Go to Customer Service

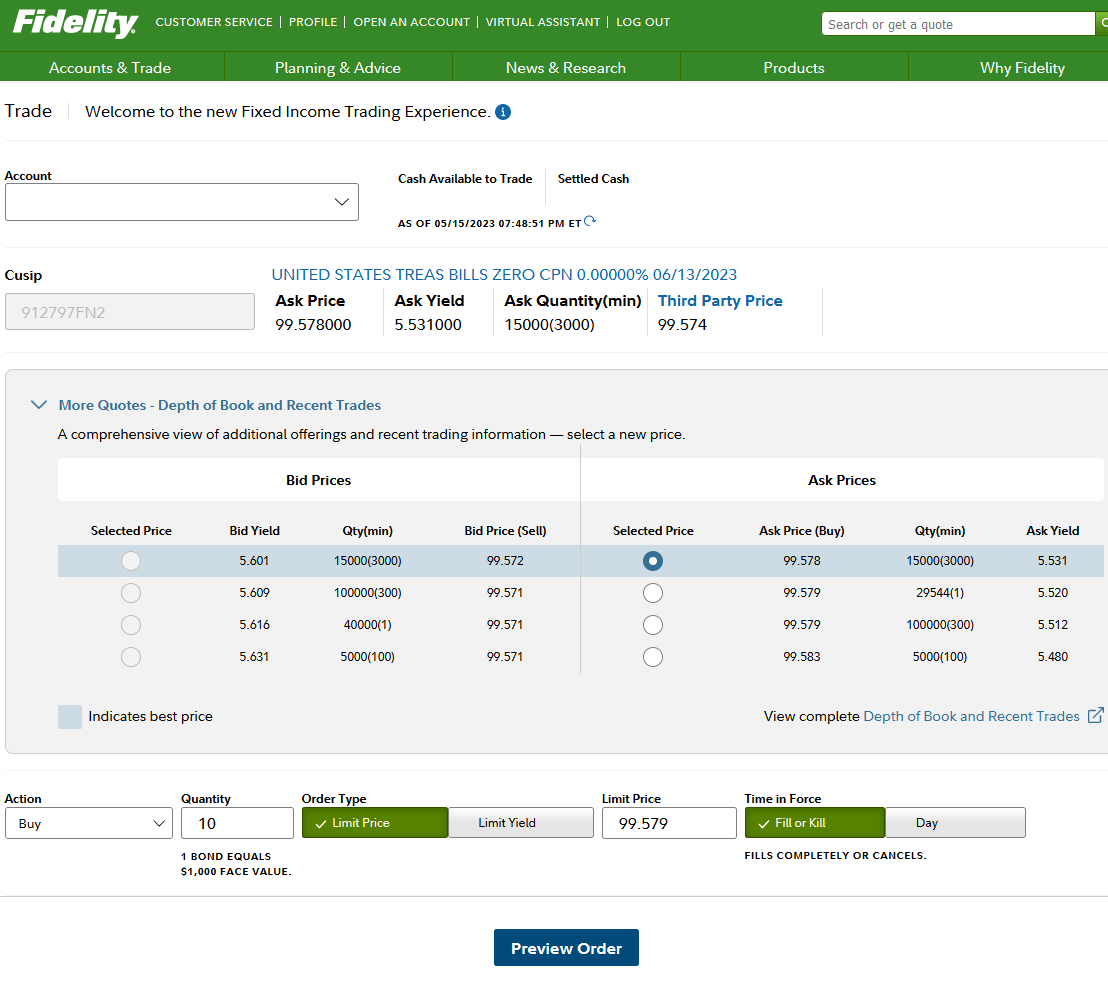coord(214,22)
